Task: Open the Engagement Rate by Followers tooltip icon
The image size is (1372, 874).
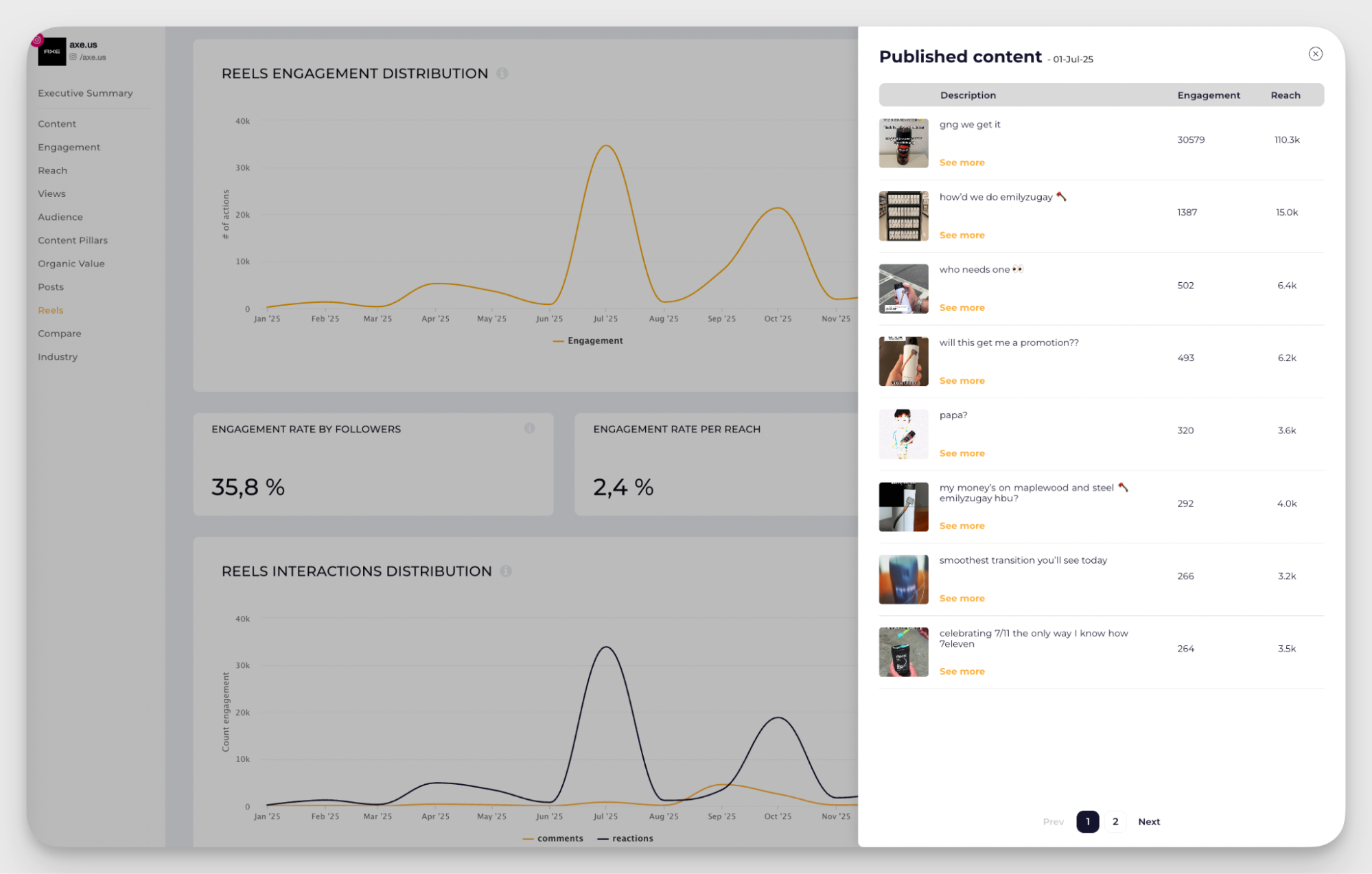Action: coord(529,428)
